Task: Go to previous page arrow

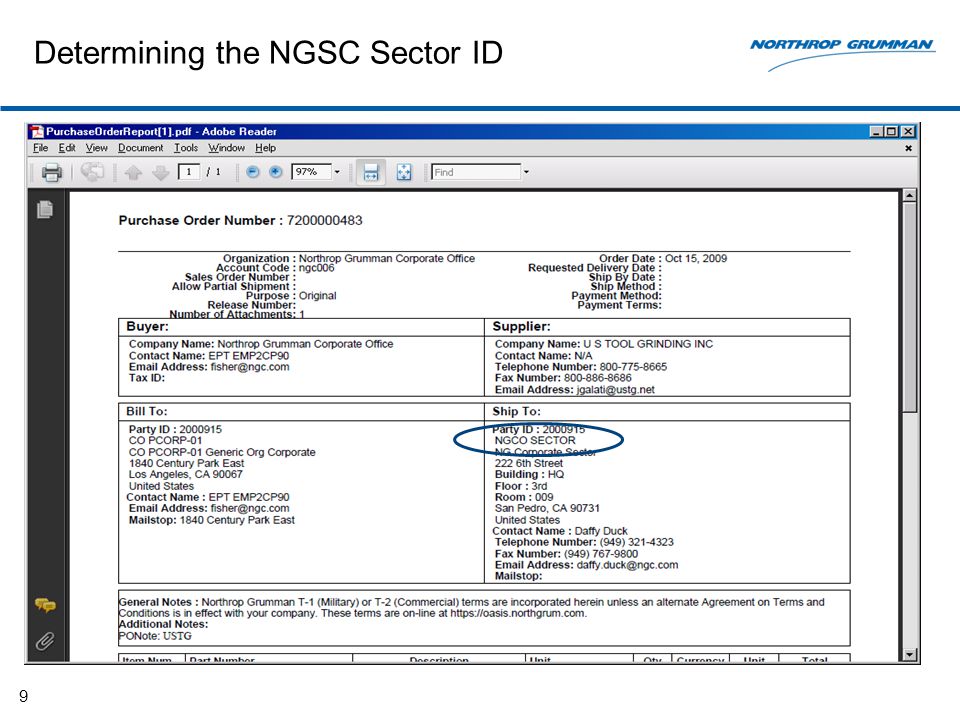Action: point(133,173)
